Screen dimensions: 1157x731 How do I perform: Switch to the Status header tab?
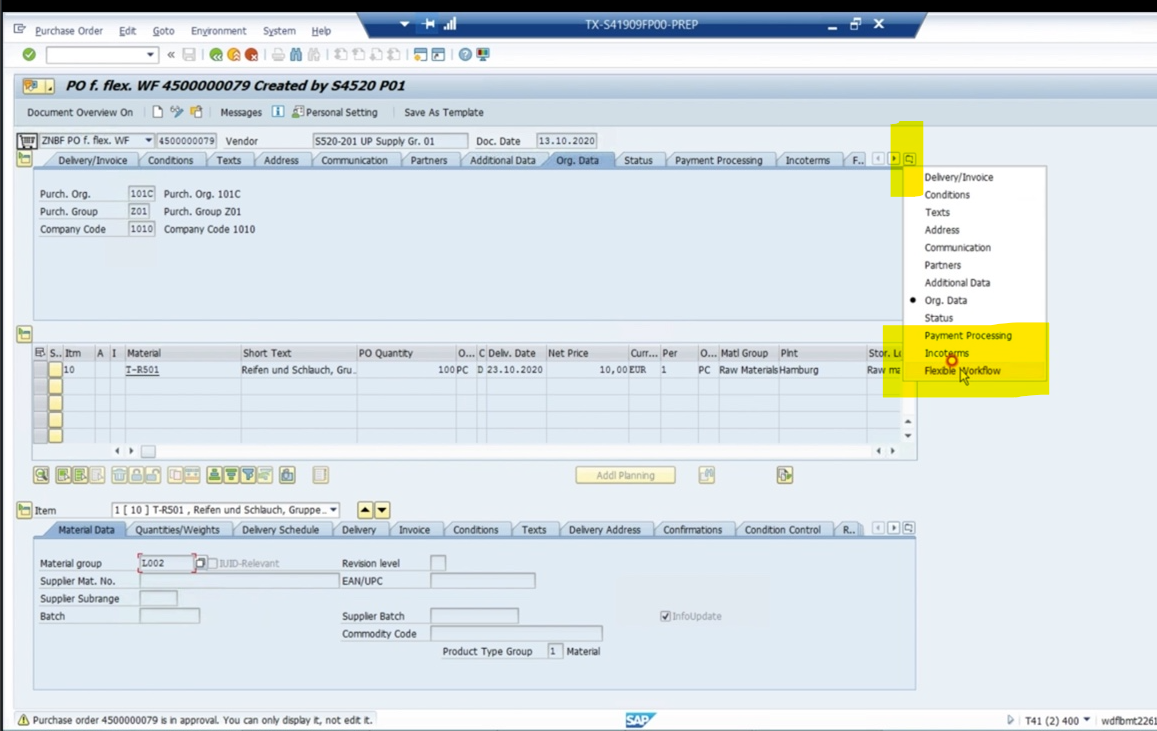638,160
